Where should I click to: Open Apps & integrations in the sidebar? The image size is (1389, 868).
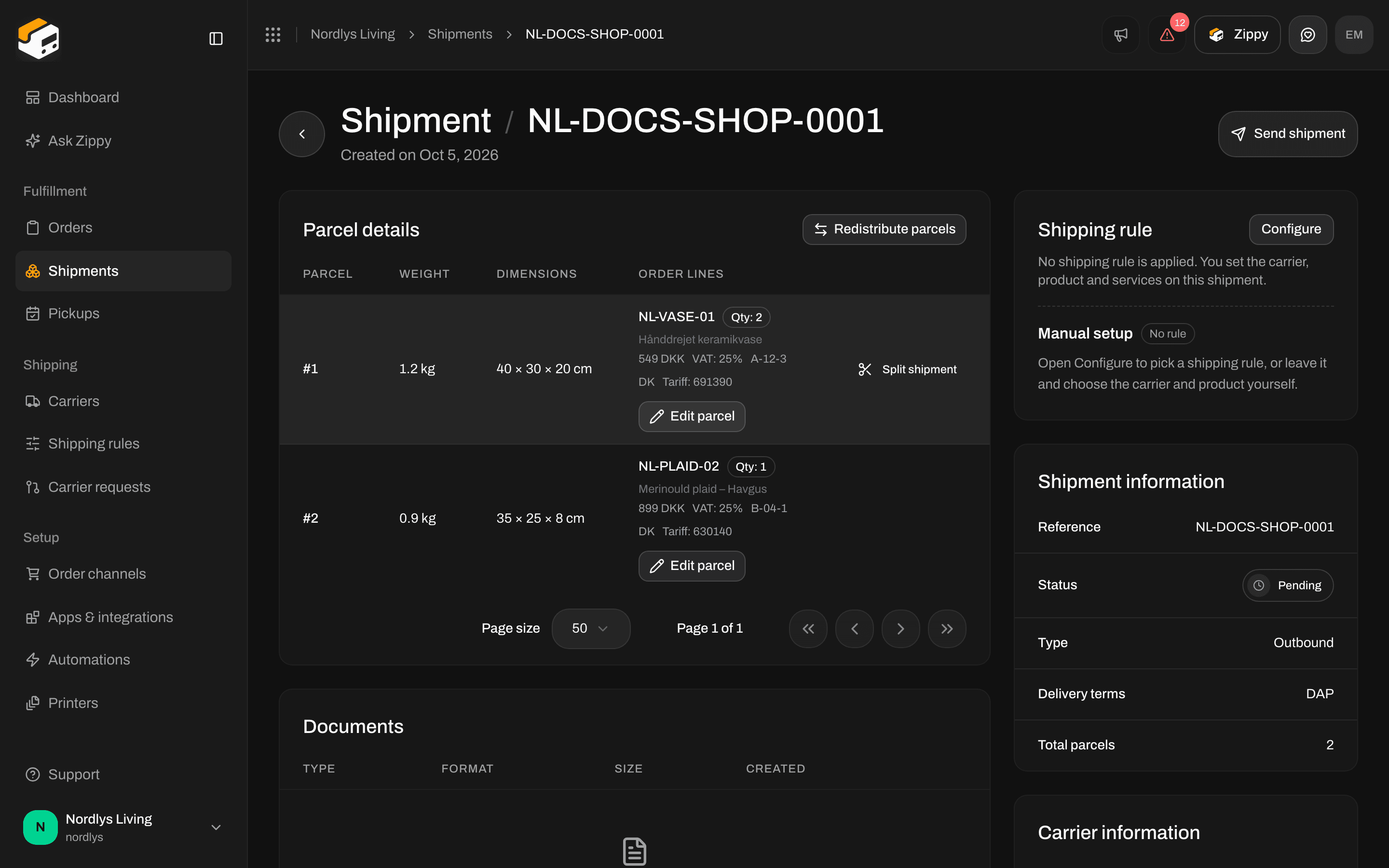[x=123, y=617]
